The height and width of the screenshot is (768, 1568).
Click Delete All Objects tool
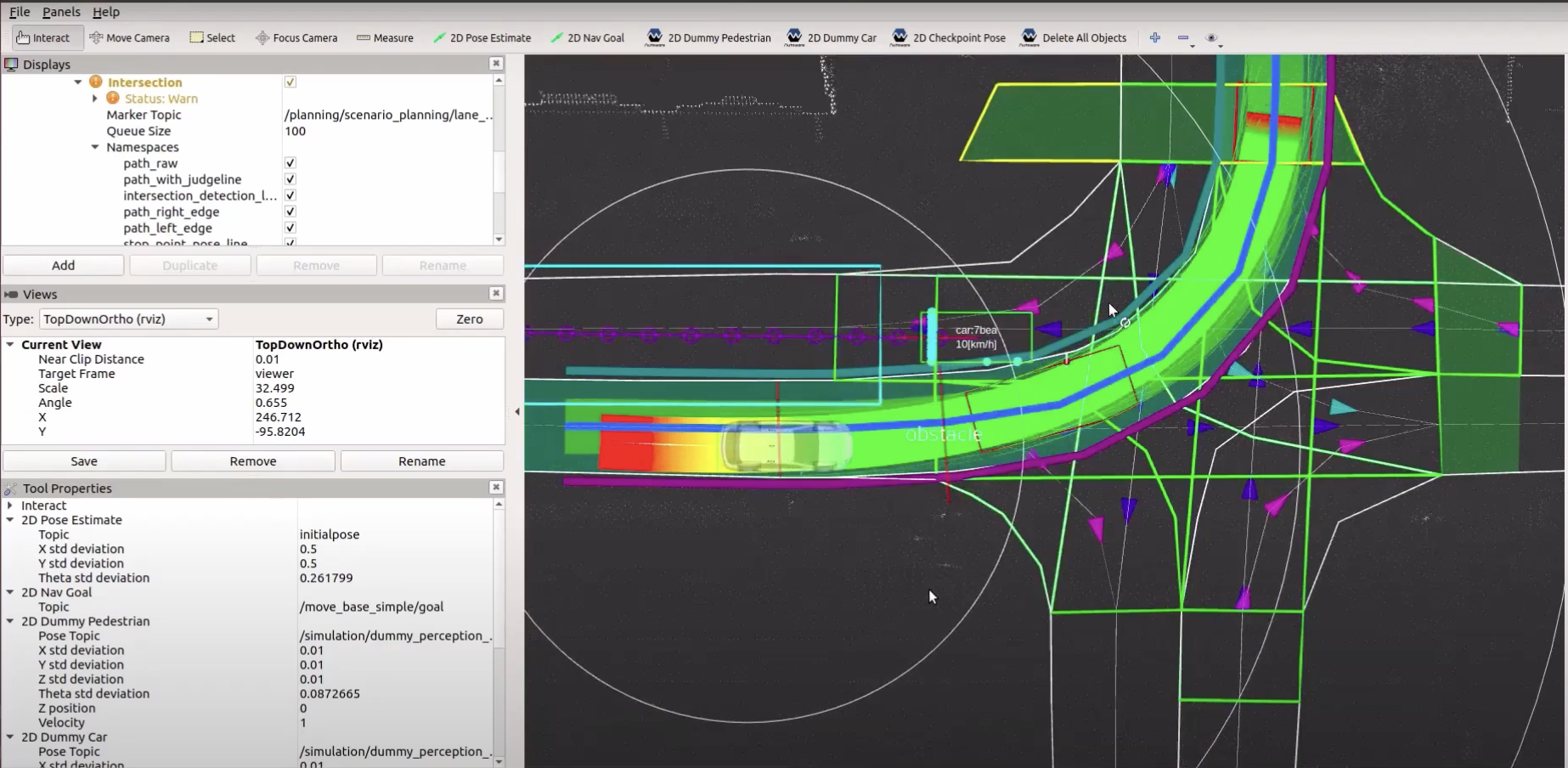[x=1074, y=37]
